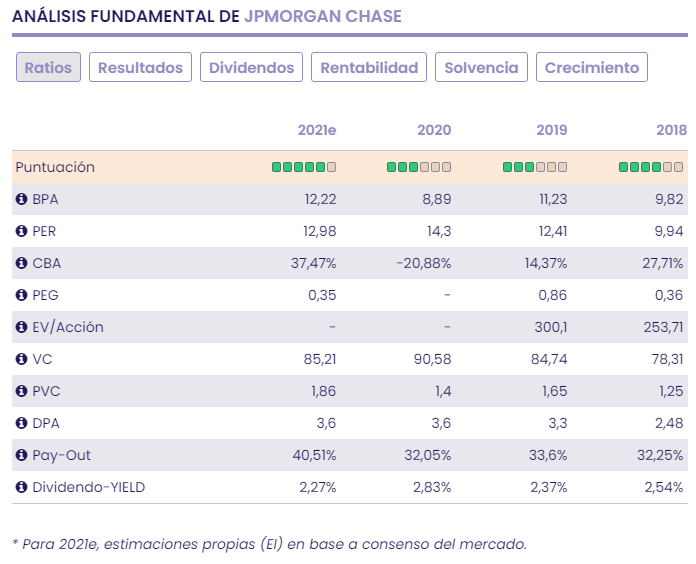Click the info icon beside PER
The image size is (696, 564).
[21, 231]
